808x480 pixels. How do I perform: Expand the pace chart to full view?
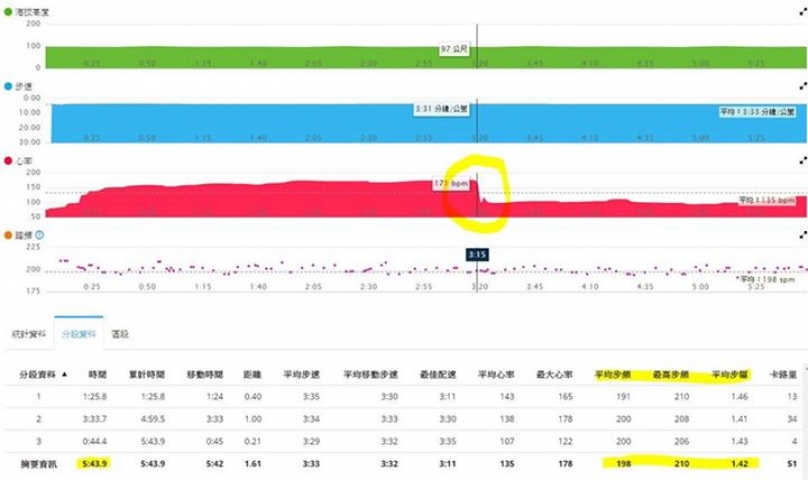(803, 86)
